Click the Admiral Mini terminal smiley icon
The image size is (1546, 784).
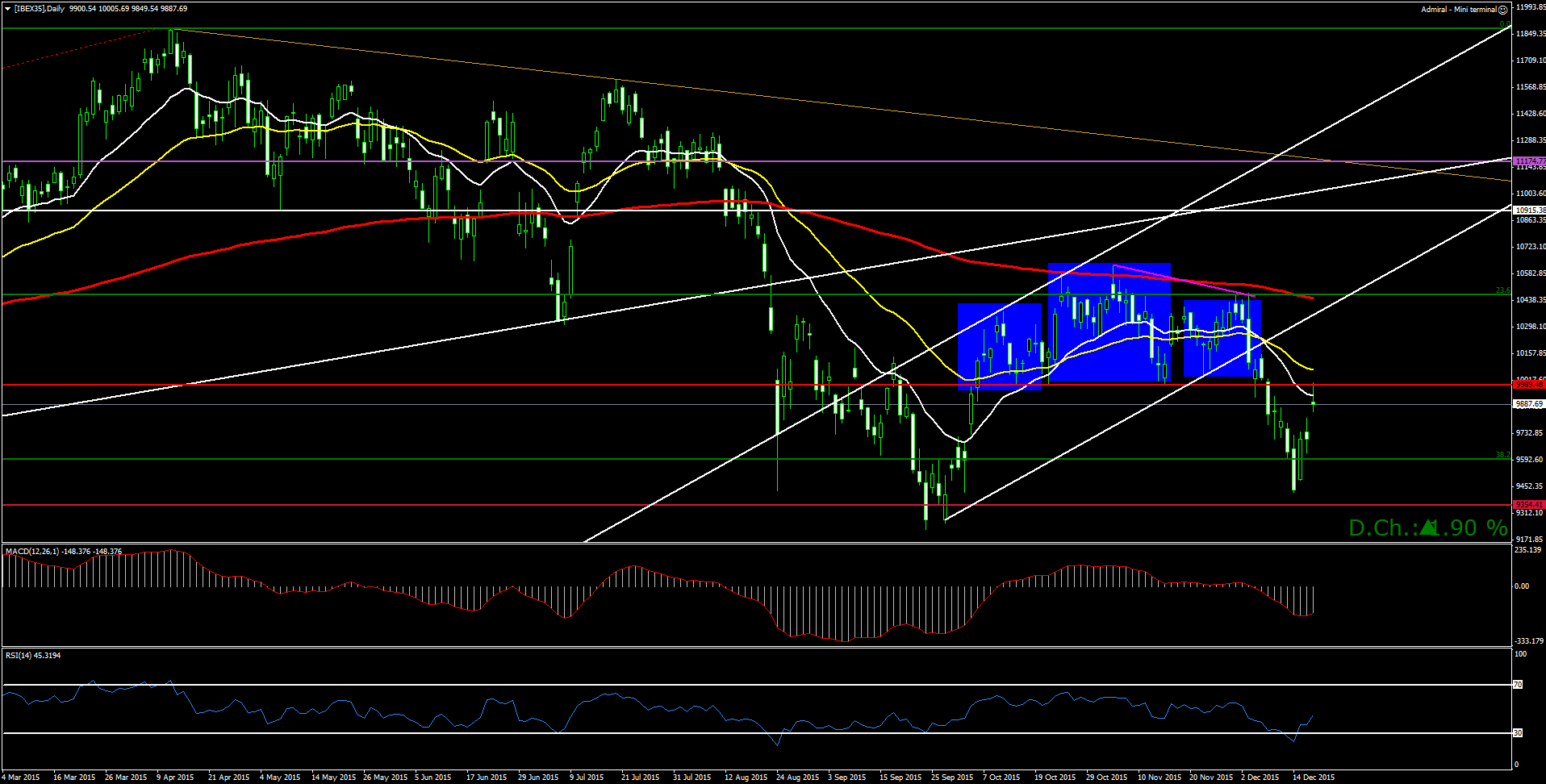(1503, 10)
